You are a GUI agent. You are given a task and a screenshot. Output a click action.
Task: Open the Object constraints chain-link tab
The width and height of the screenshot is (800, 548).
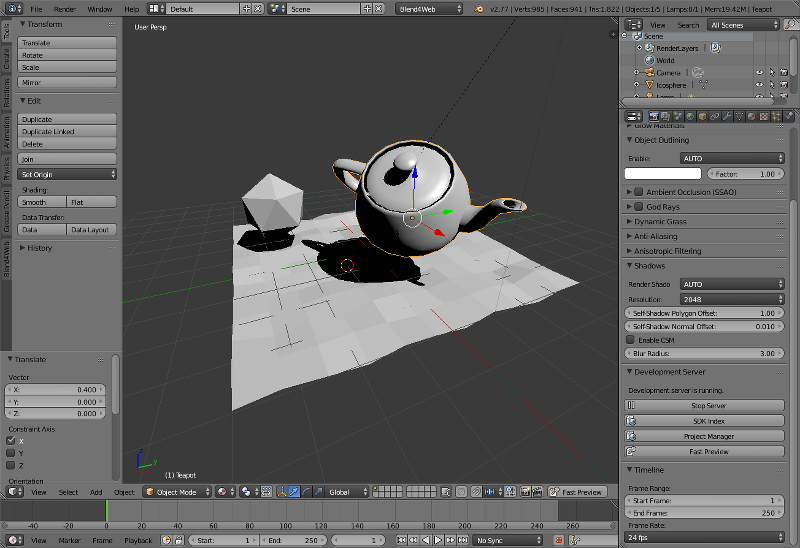coord(715,117)
